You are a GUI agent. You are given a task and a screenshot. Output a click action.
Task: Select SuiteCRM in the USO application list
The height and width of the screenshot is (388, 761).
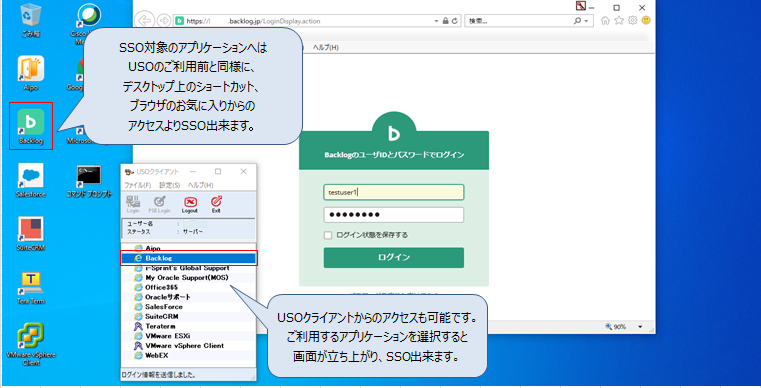pos(188,317)
